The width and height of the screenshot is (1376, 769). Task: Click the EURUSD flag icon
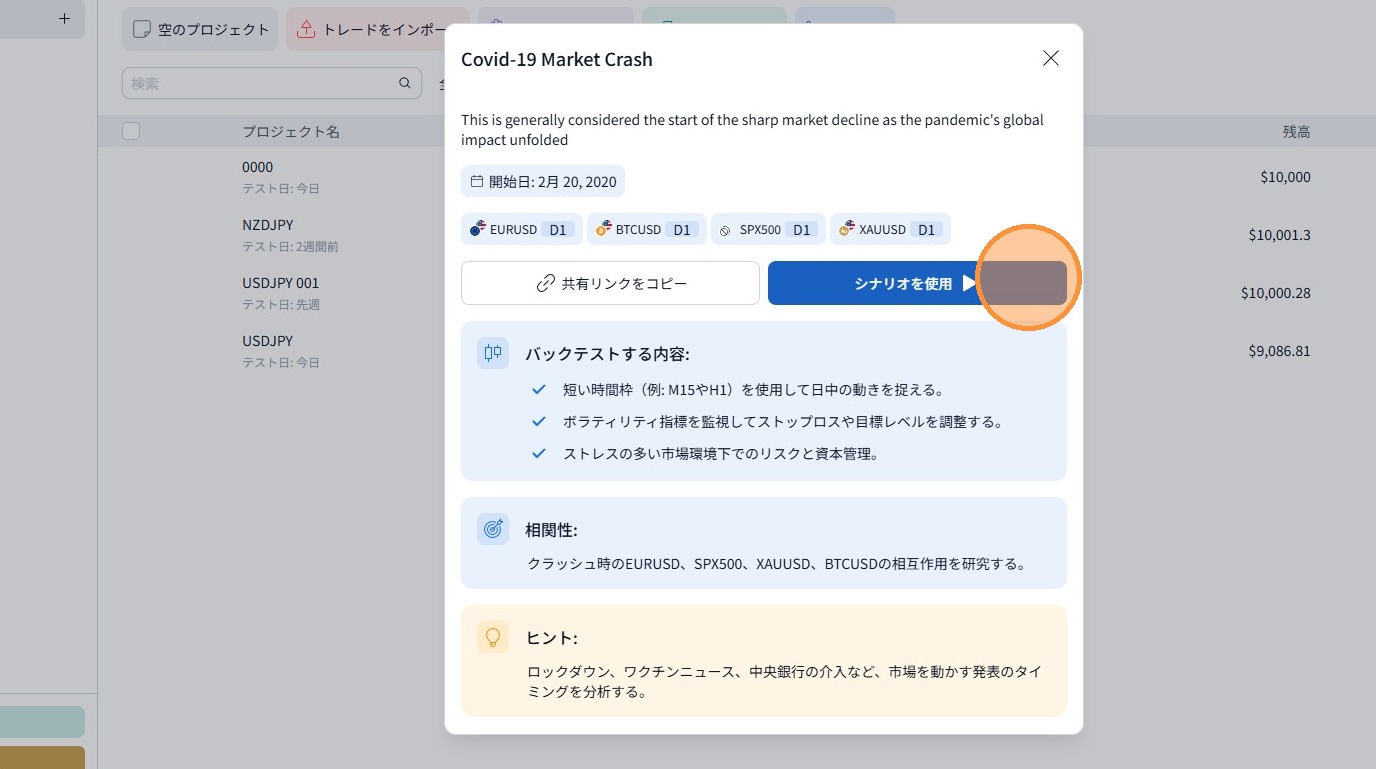pyautogui.click(x=478, y=229)
